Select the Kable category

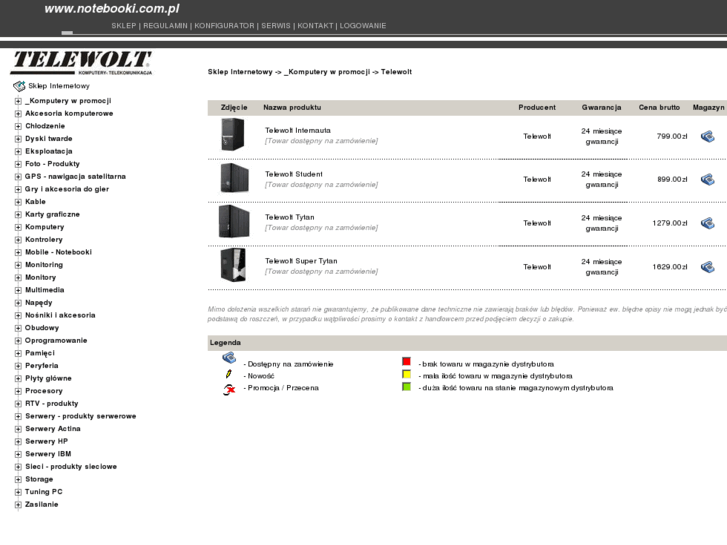tap(35, 202)
